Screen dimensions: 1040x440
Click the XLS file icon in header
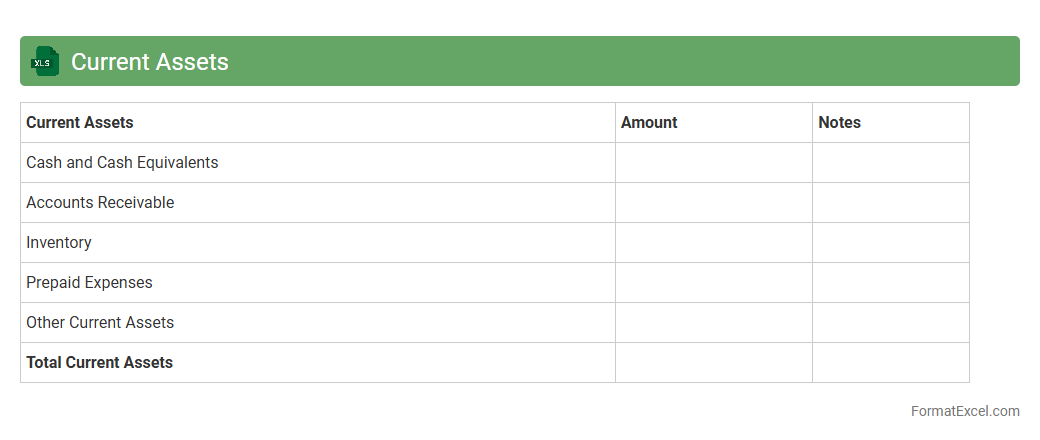tap(45, 61)
